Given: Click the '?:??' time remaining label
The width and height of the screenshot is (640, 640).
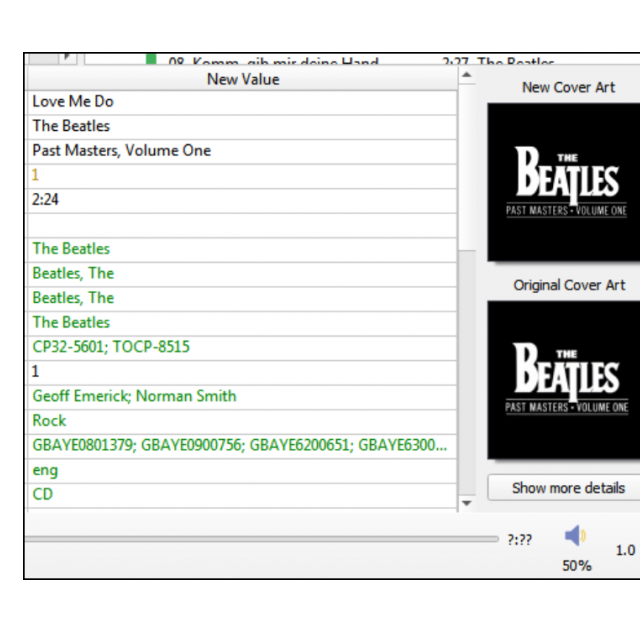Looking at the screenshot, I should click(519, 540).
